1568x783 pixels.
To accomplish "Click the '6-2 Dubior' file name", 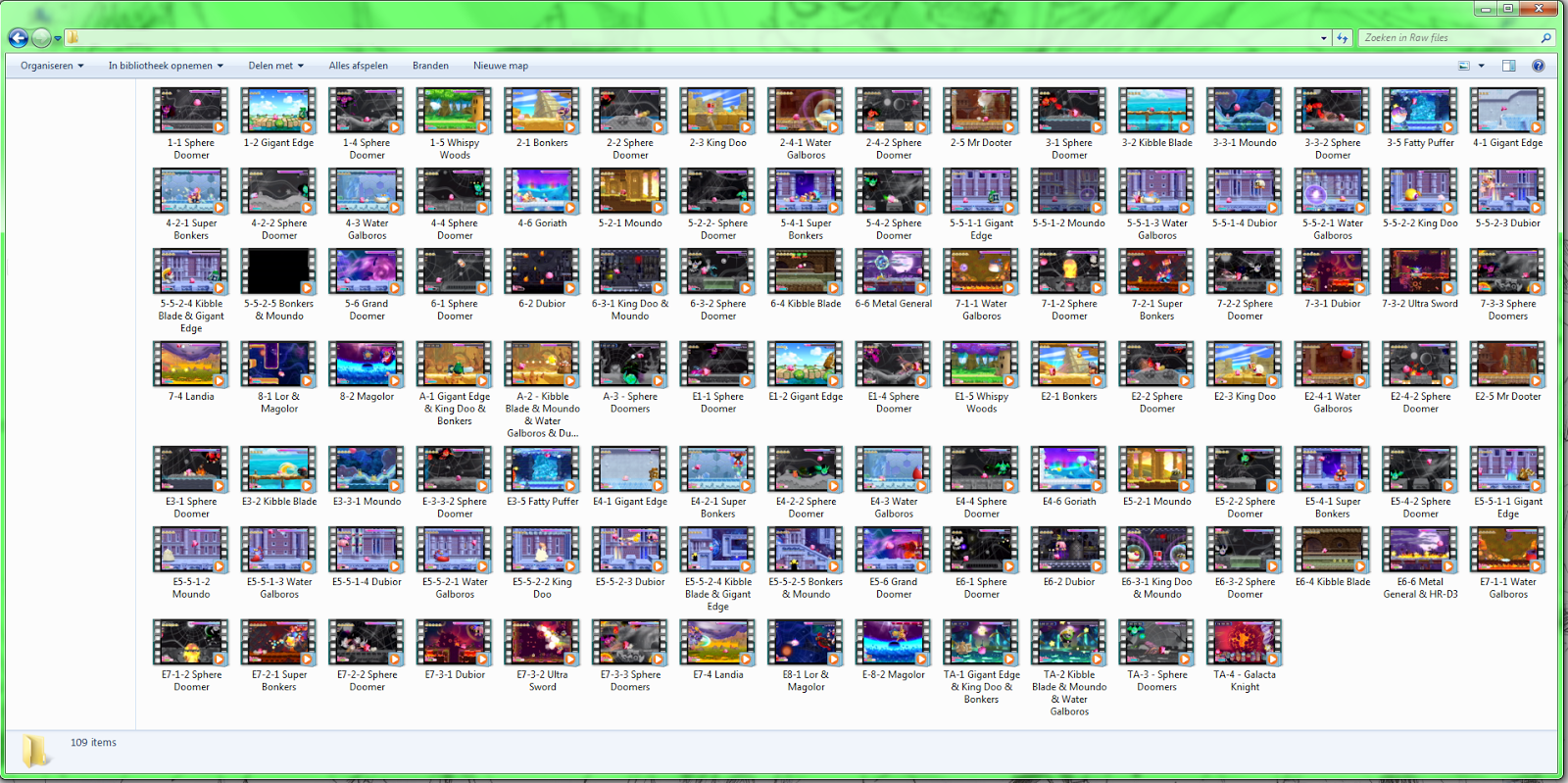I will click(542, 304).
